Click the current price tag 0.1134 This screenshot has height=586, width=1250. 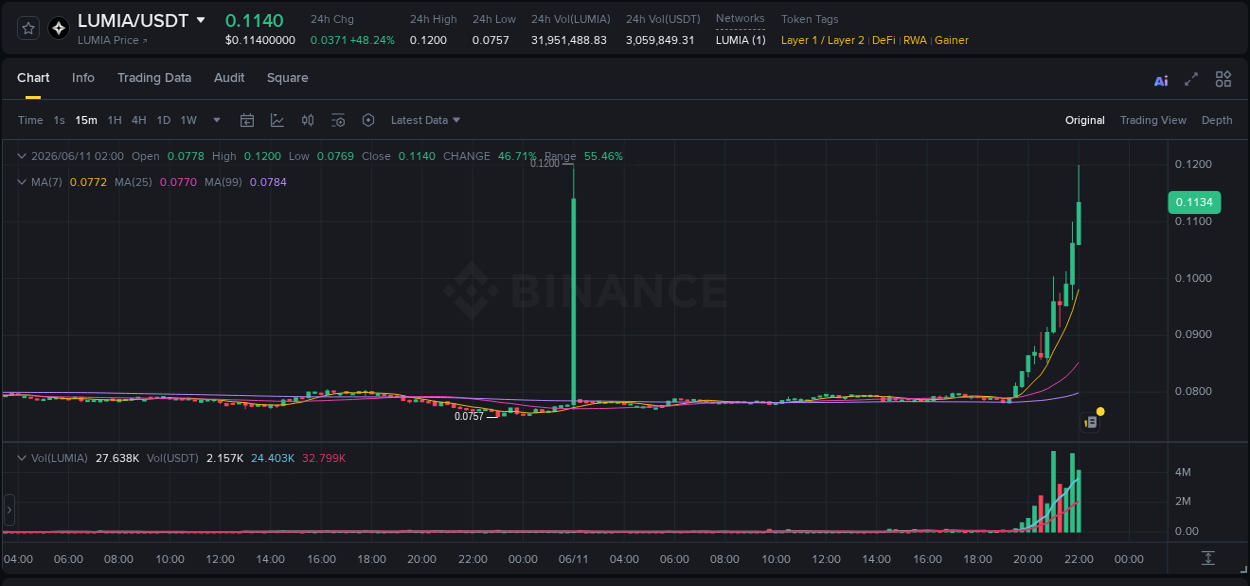point(1194,202)
